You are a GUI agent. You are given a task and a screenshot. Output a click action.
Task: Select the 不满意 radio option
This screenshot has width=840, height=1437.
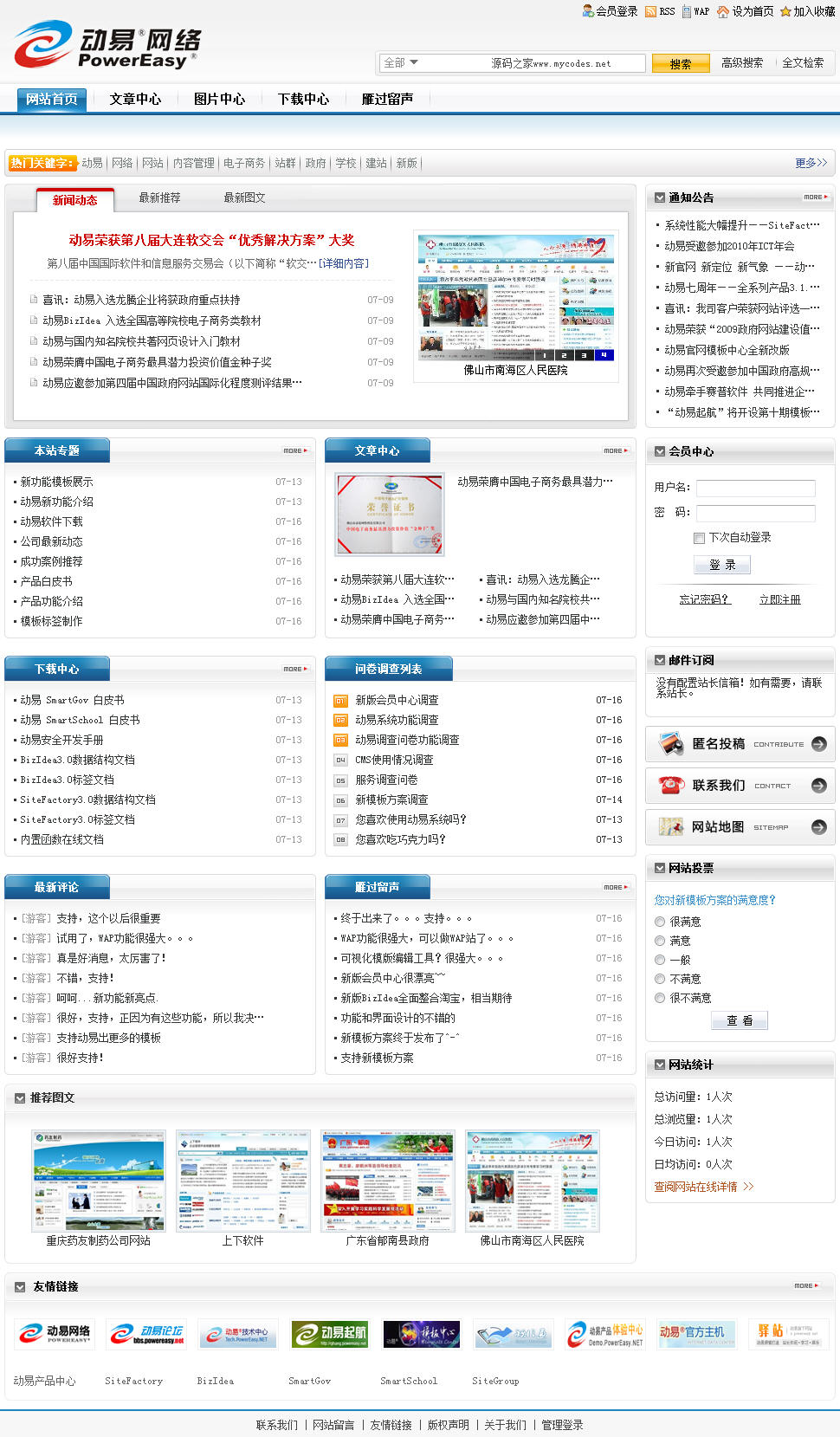(x=660, y=979)
